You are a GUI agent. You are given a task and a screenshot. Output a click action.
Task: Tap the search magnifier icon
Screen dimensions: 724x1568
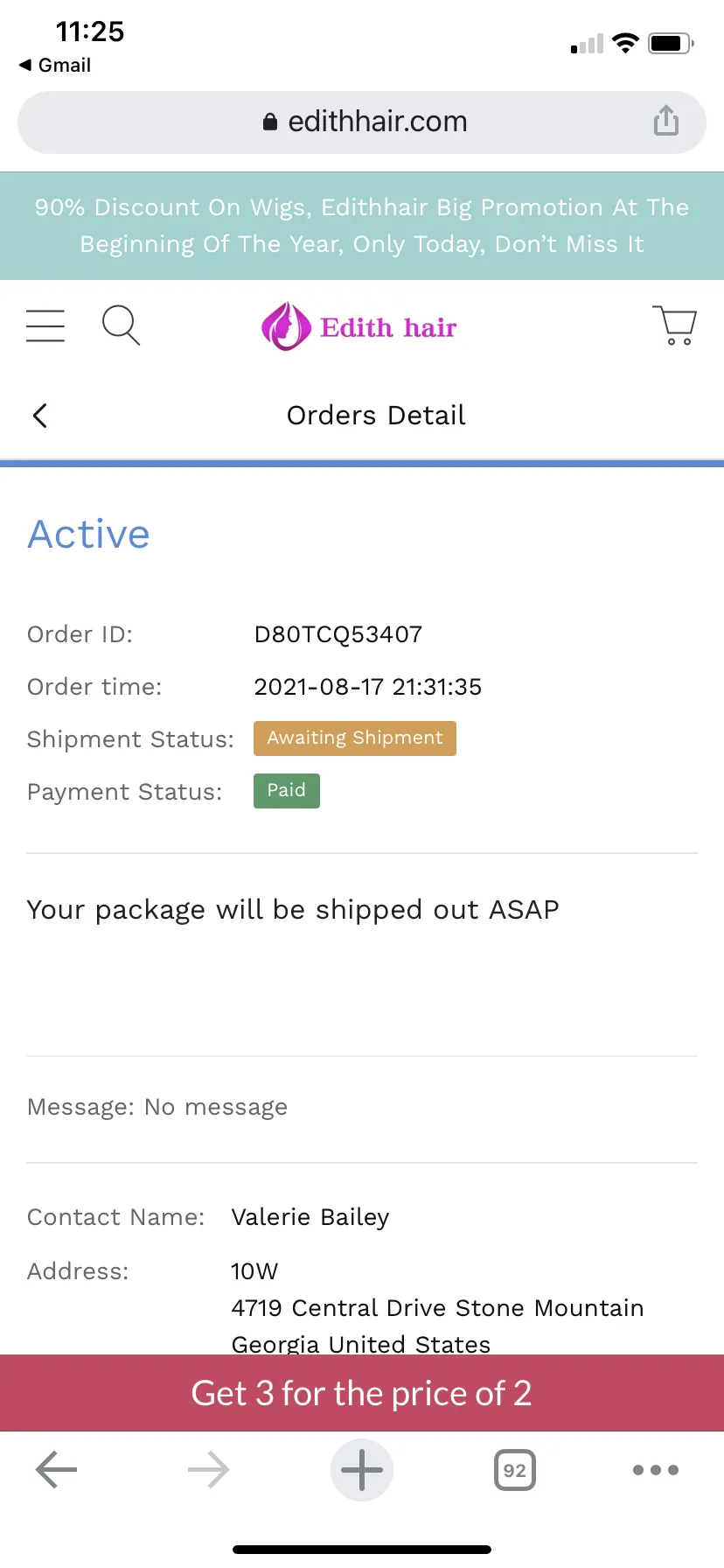coord(121,325)
